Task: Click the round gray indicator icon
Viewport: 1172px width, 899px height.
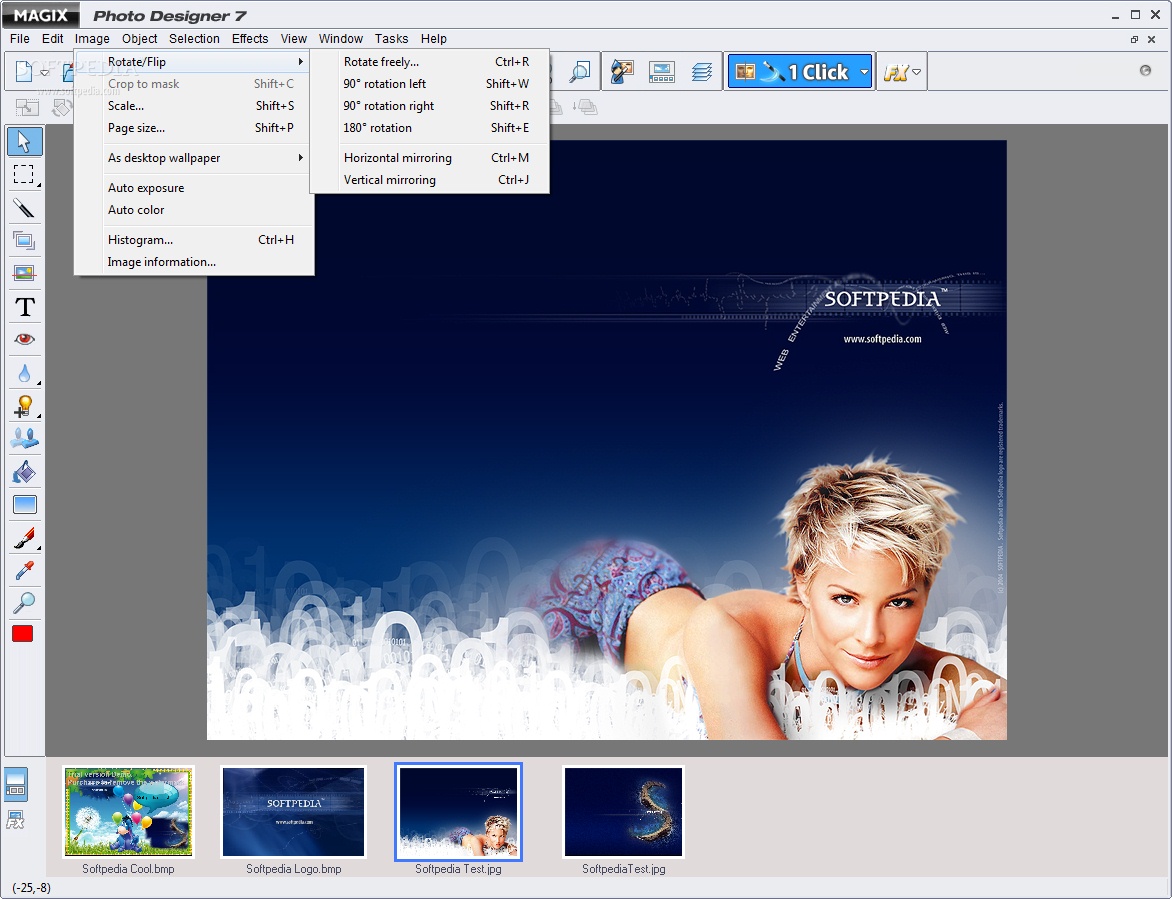Action: [x=1145, y=70]
